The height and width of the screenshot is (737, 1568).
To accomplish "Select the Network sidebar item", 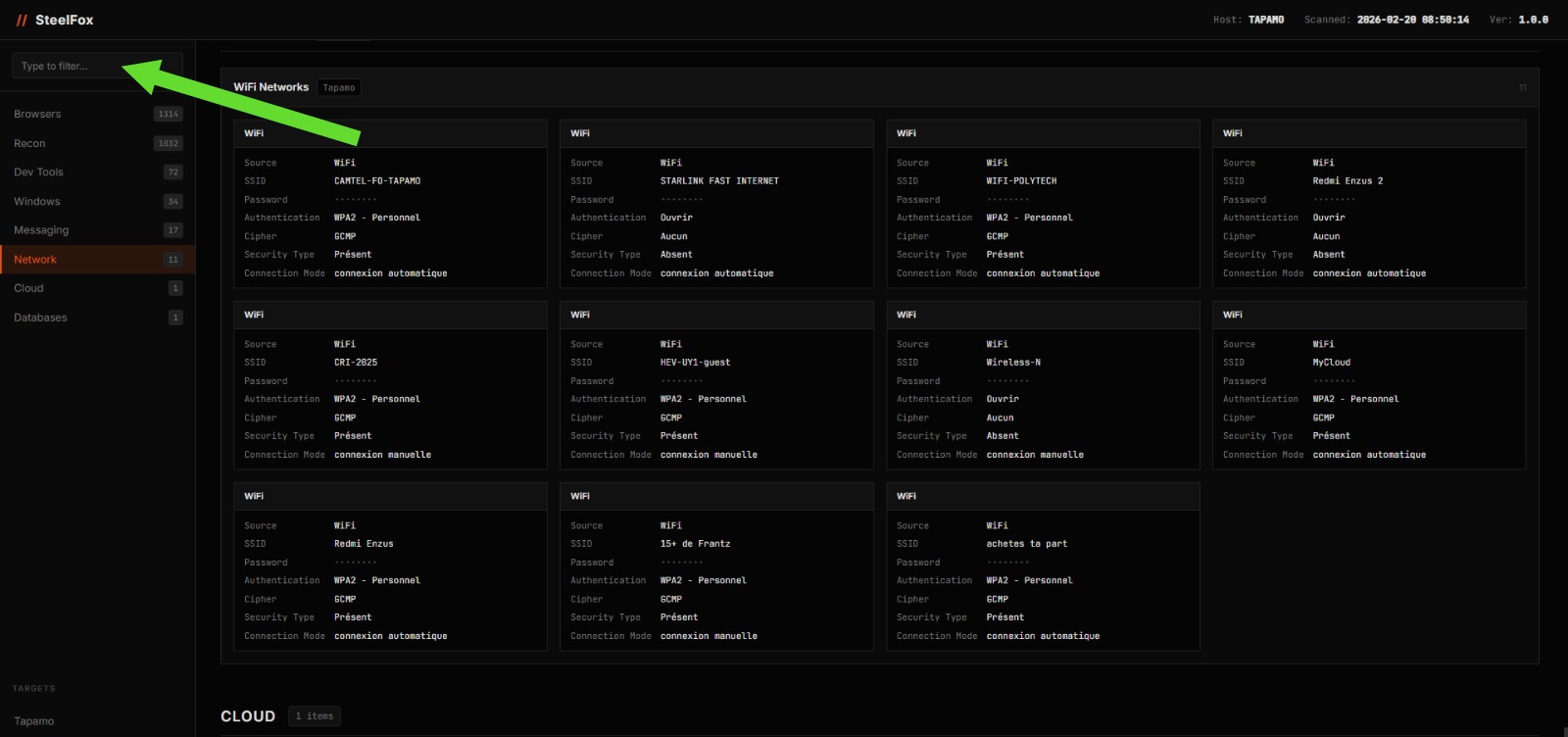I will pos(35,260).
